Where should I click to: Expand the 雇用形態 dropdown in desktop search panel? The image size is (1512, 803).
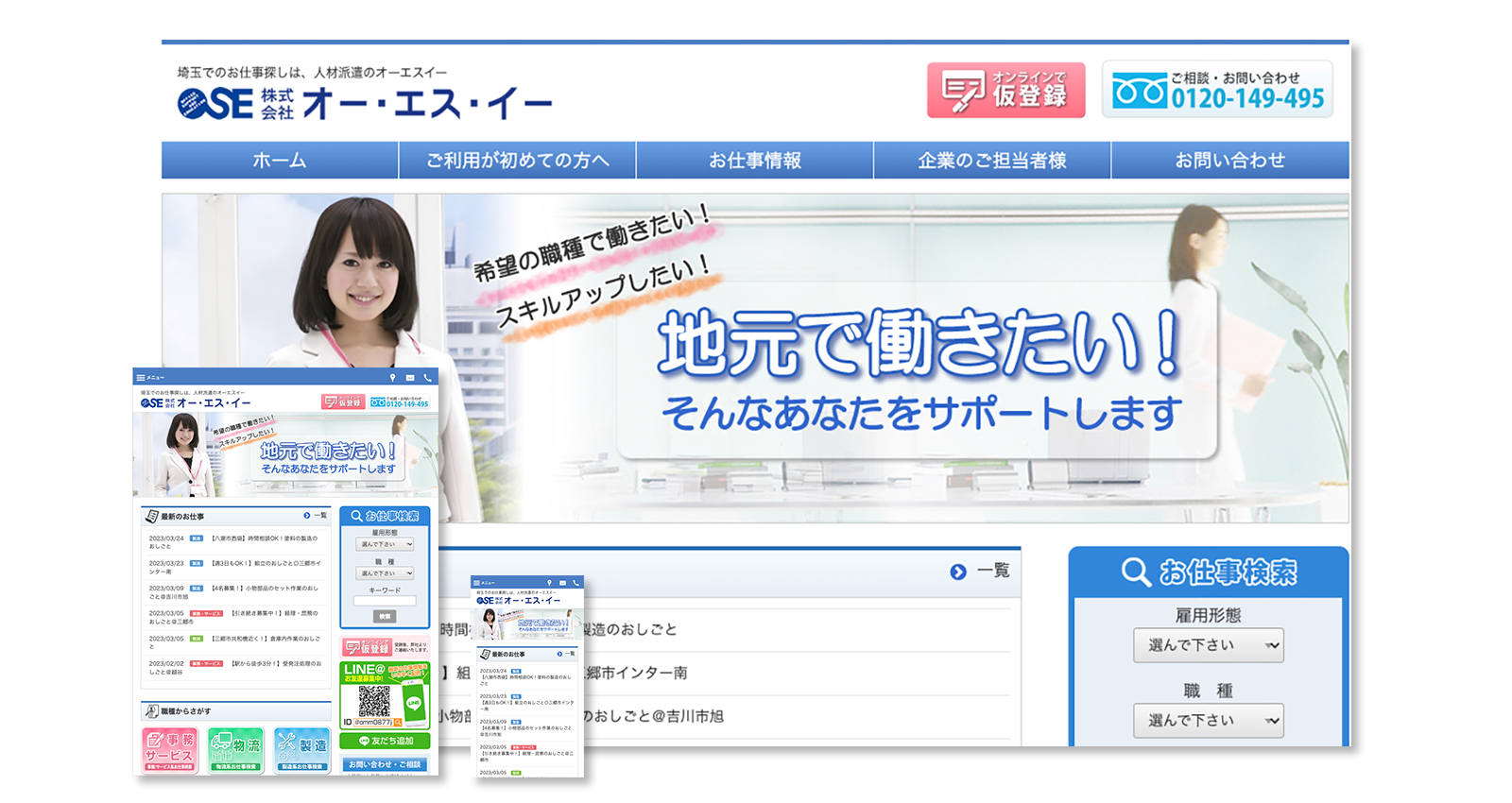(1209, 645)
